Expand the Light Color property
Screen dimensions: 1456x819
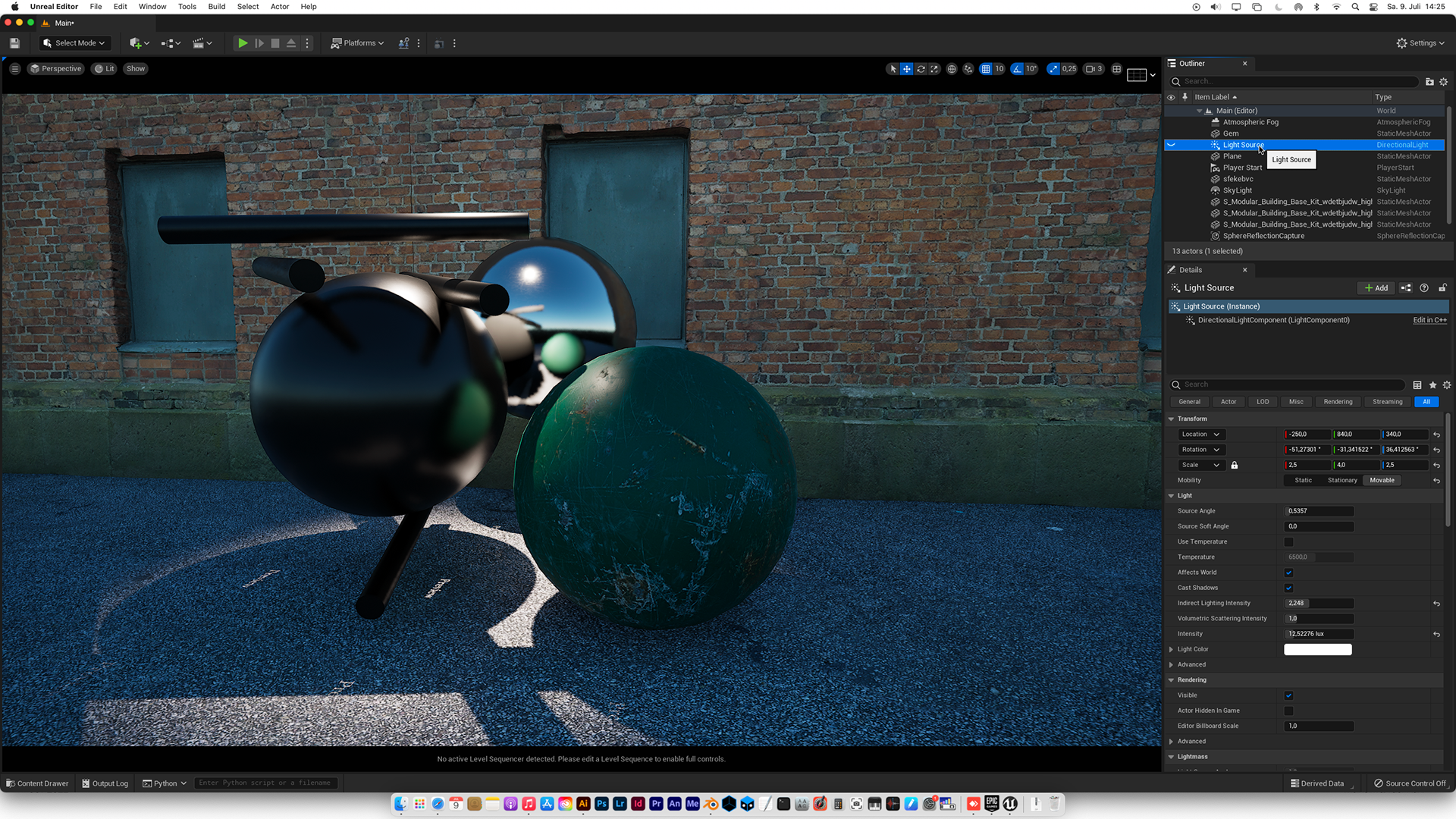(1172, 650)
